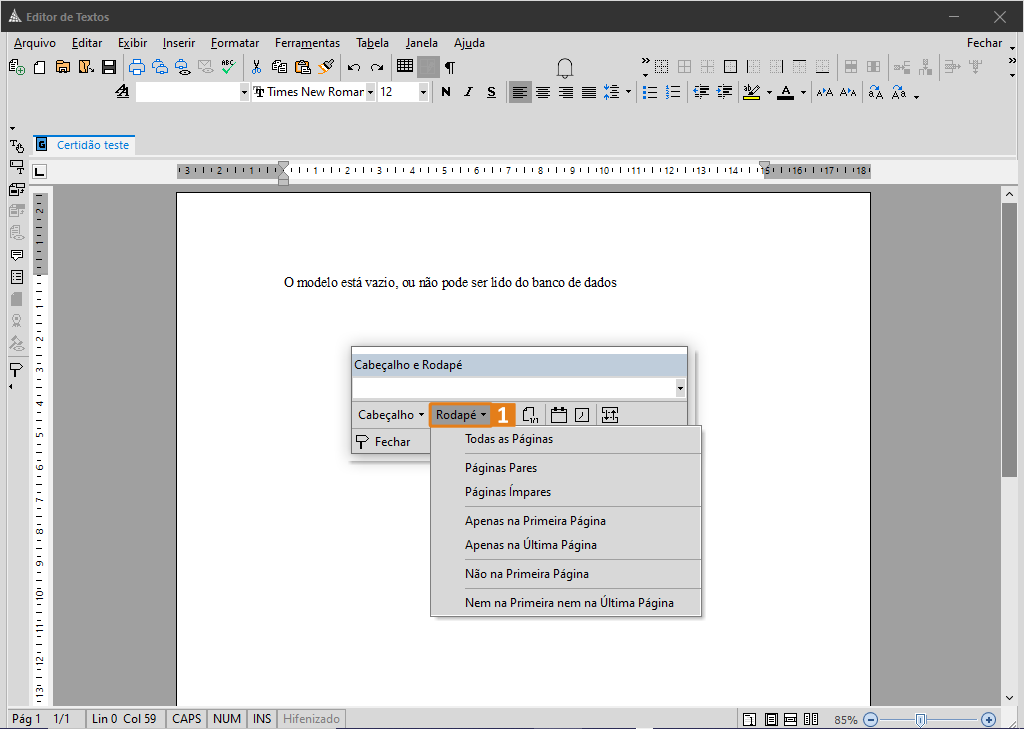Open the Times New Roman font dropdown

coord(370,92)
